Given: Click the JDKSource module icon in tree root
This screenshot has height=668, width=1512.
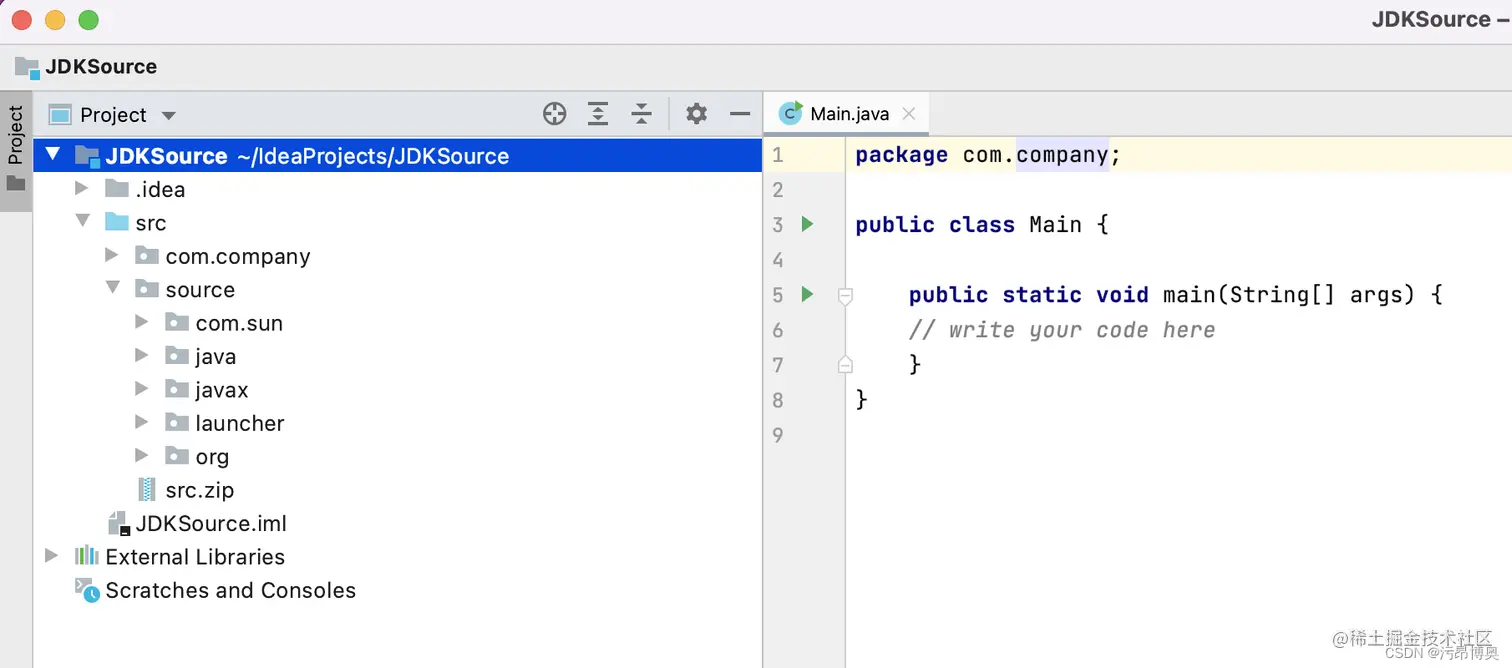Looking at the screenshot, I should 87,156.
